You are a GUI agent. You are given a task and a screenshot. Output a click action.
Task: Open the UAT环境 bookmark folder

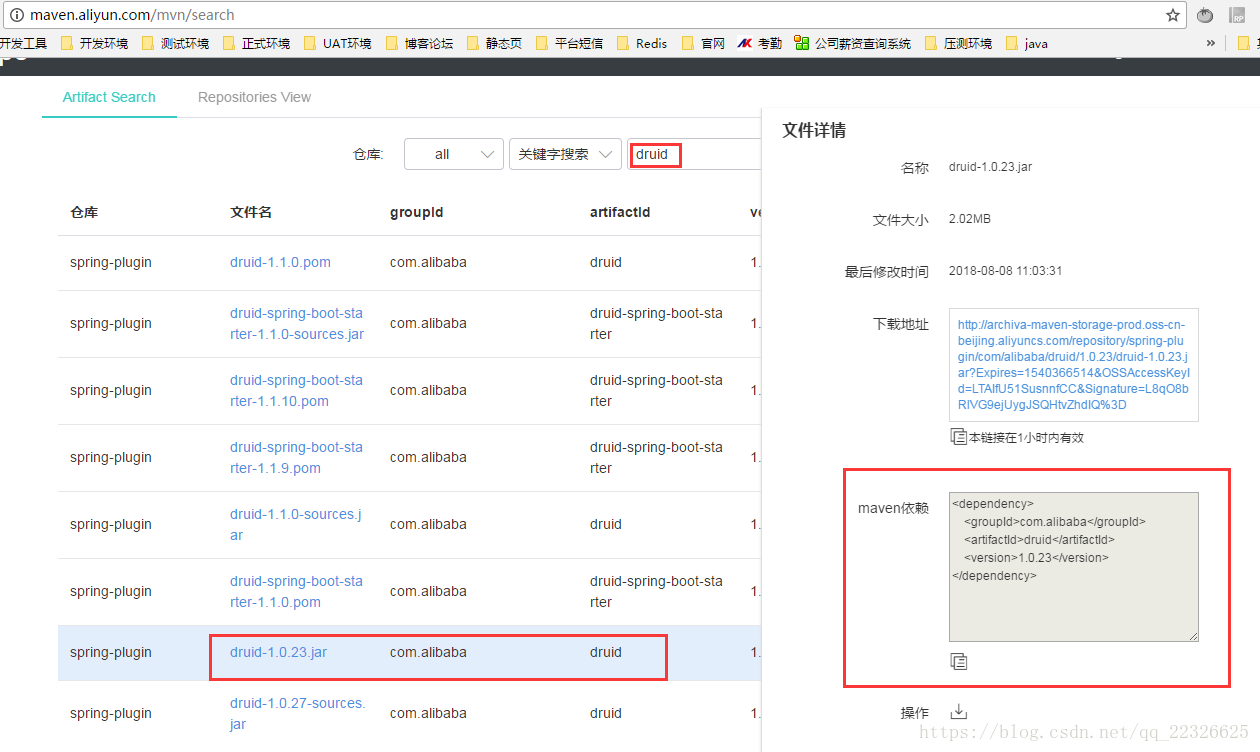point(337,43)
